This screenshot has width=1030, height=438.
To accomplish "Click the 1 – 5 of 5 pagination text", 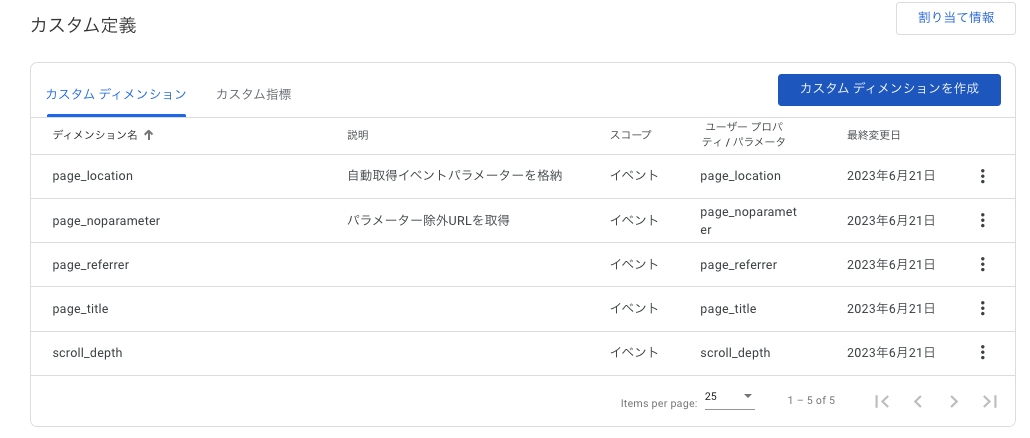I will [x=811, y=401].
